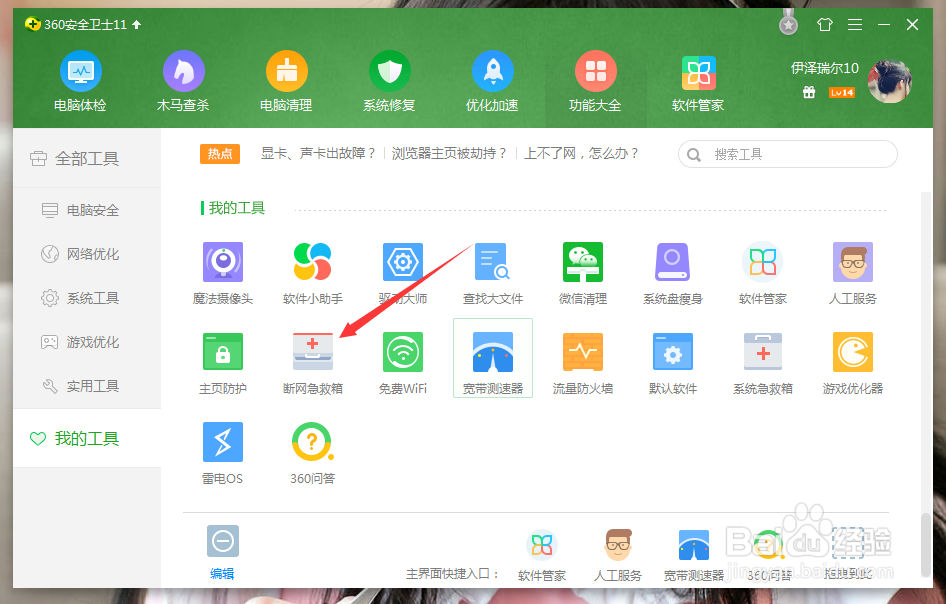Open the skin shirt icon in title bar

point(825,25)
